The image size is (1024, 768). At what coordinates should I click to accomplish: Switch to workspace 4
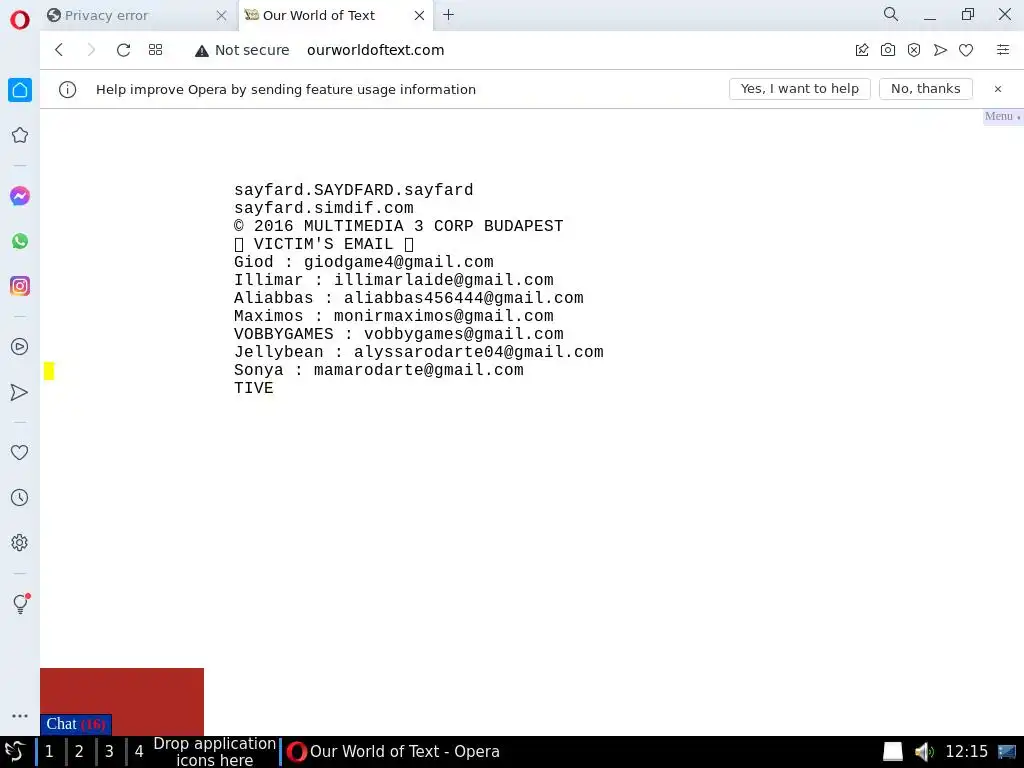pyautogui.click(x=139, y=752)
